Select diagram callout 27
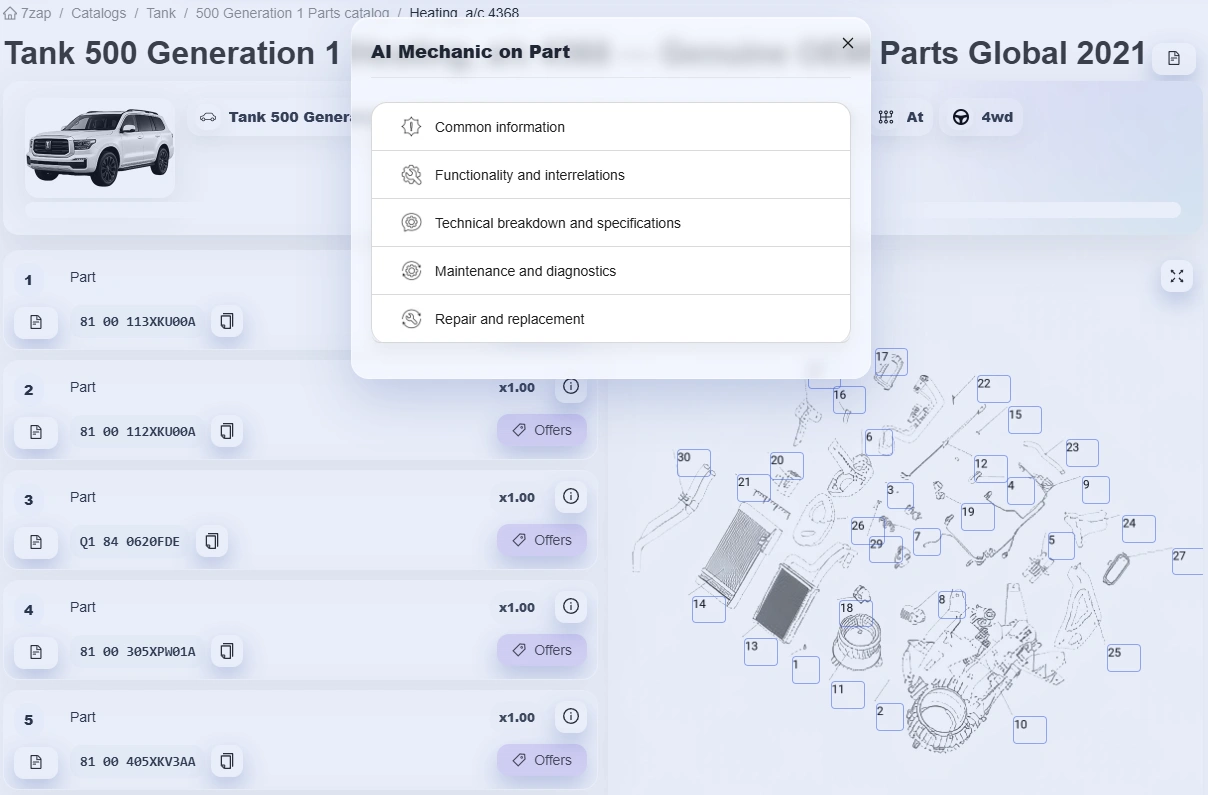Viewport: 1208px width, 795px height. click(1189, 561)
